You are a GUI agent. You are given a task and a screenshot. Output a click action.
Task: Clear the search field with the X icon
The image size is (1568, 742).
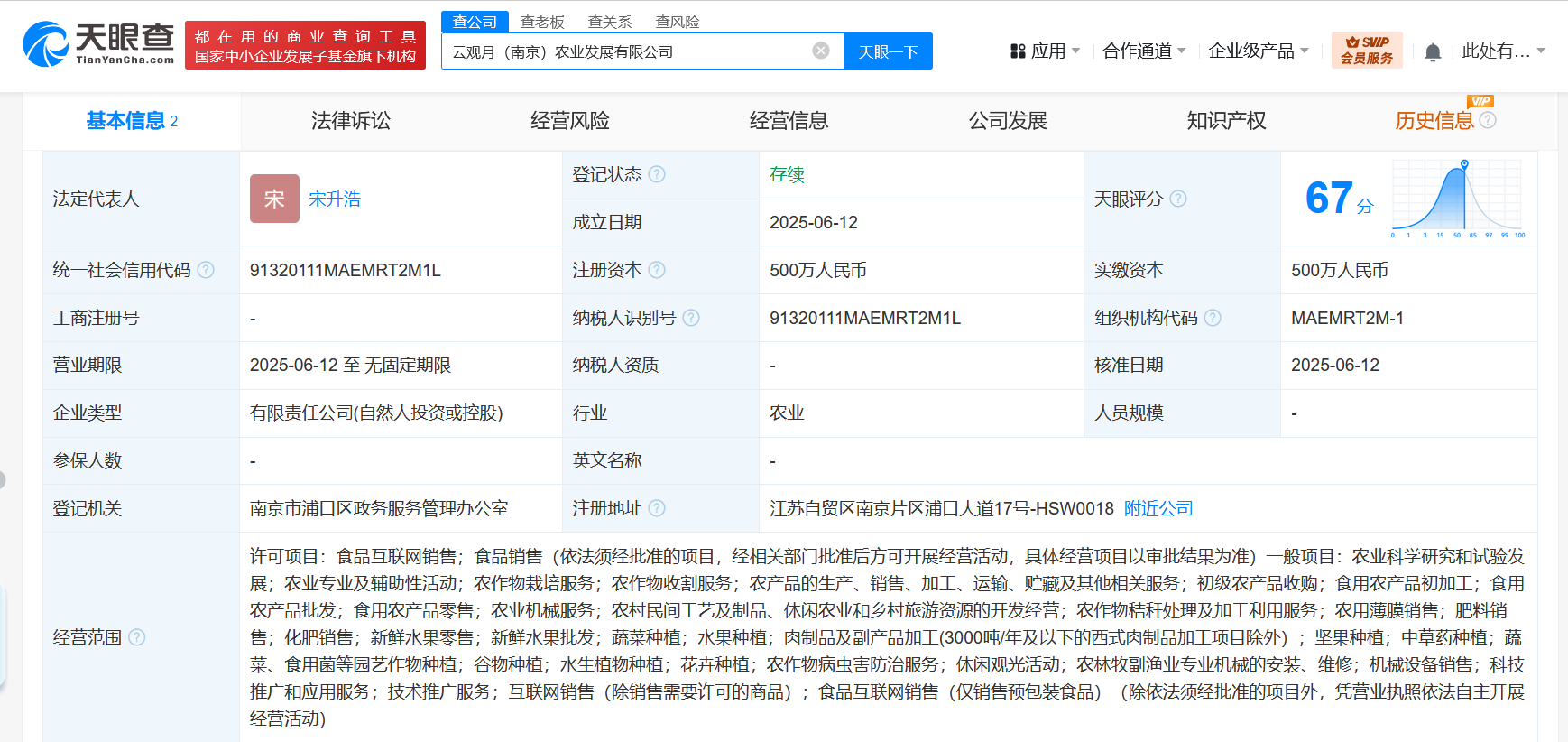pyautogui.click(x=821, y=51)
